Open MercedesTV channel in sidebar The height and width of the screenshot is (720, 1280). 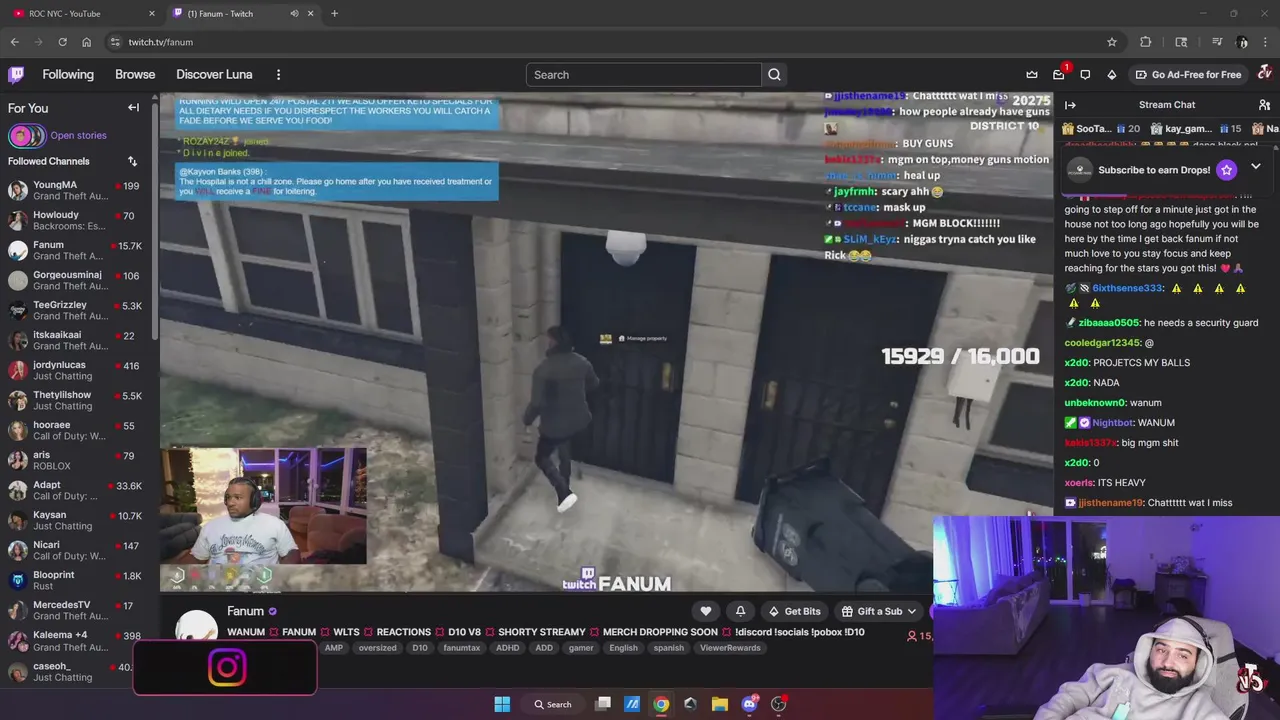click(x=77, y=610)
